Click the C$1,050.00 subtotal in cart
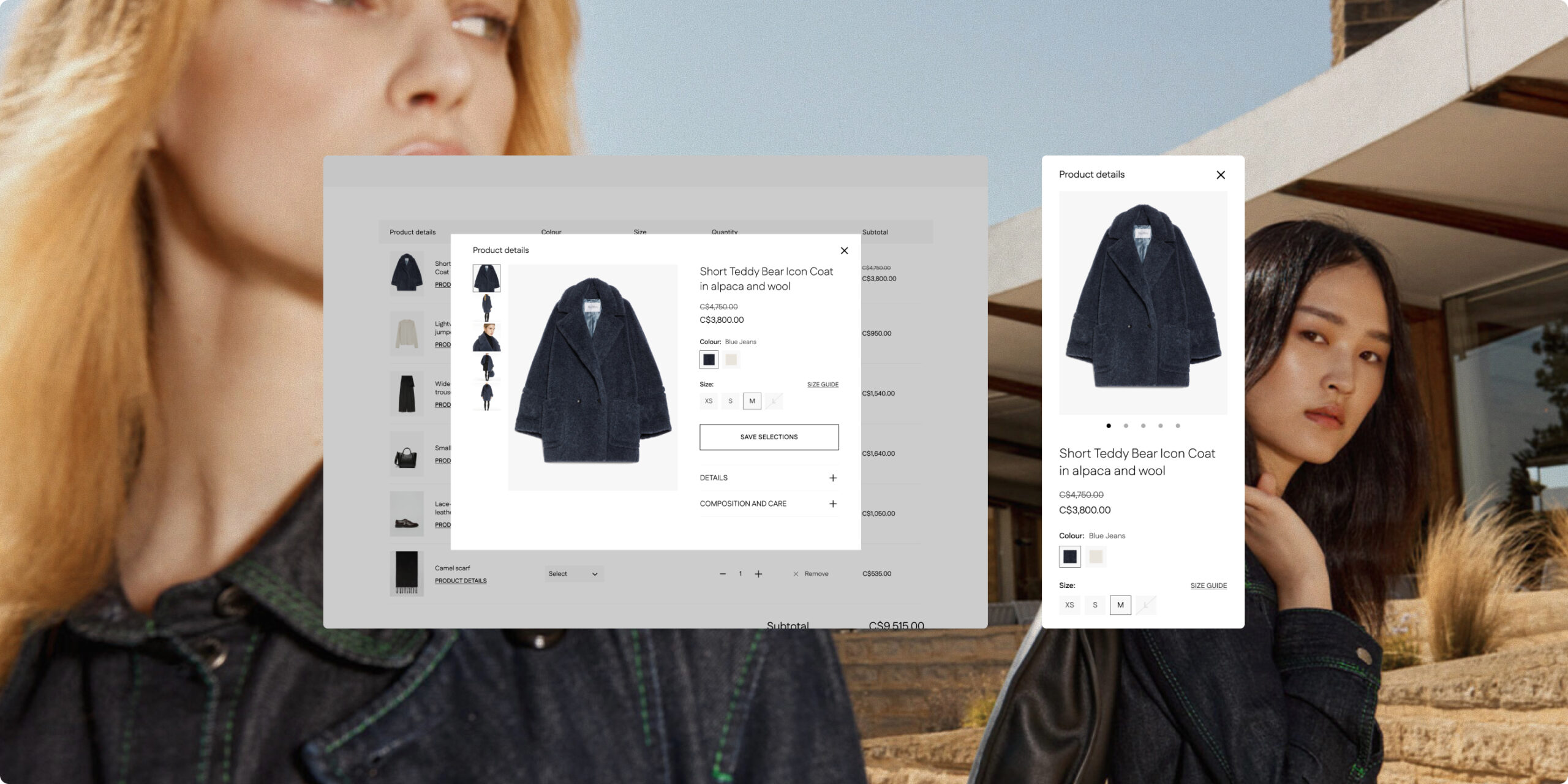This screenshot has height=784, width=1568. point(878,514)
